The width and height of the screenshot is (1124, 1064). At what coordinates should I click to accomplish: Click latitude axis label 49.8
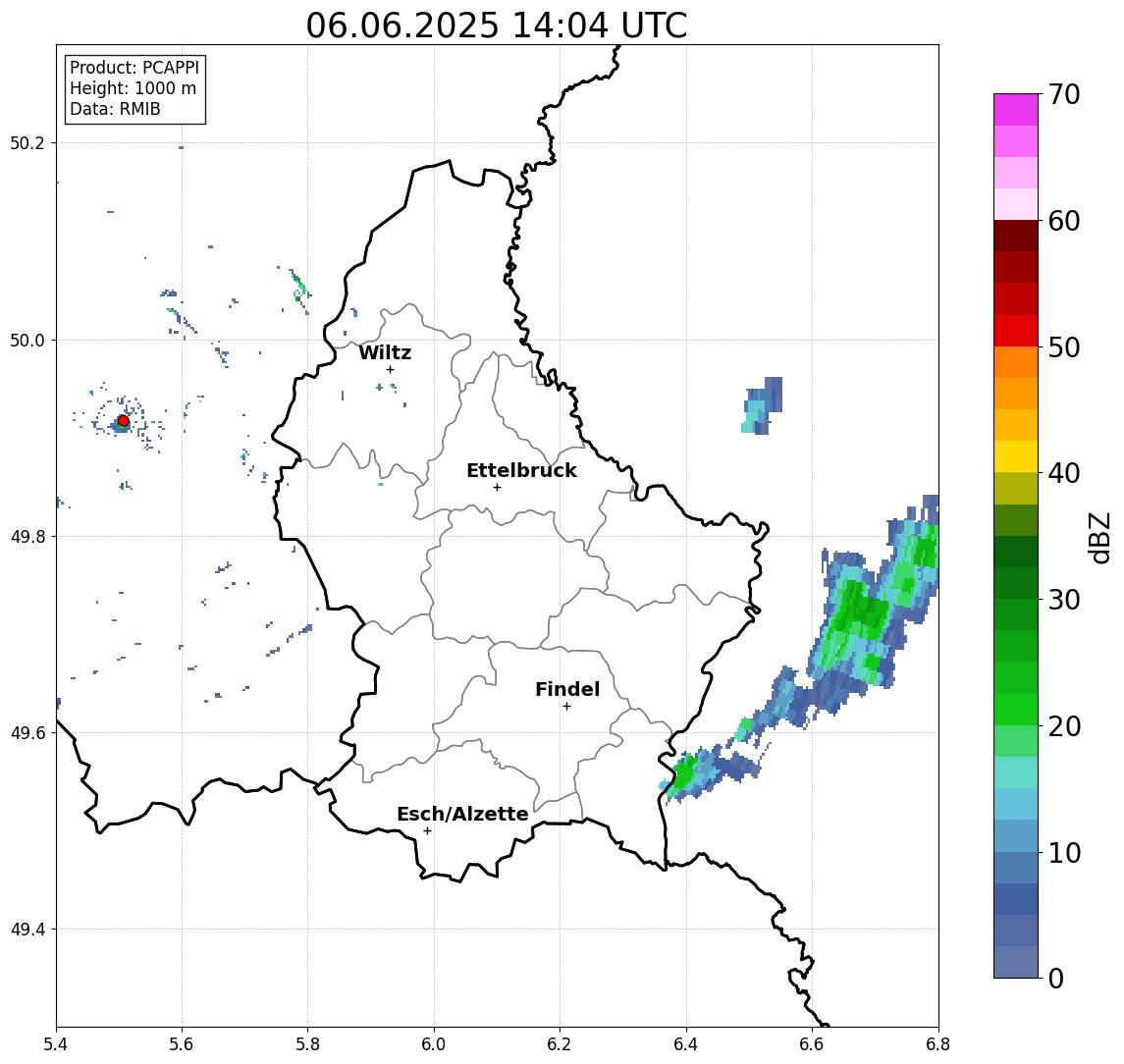click(x=27, y=537)
